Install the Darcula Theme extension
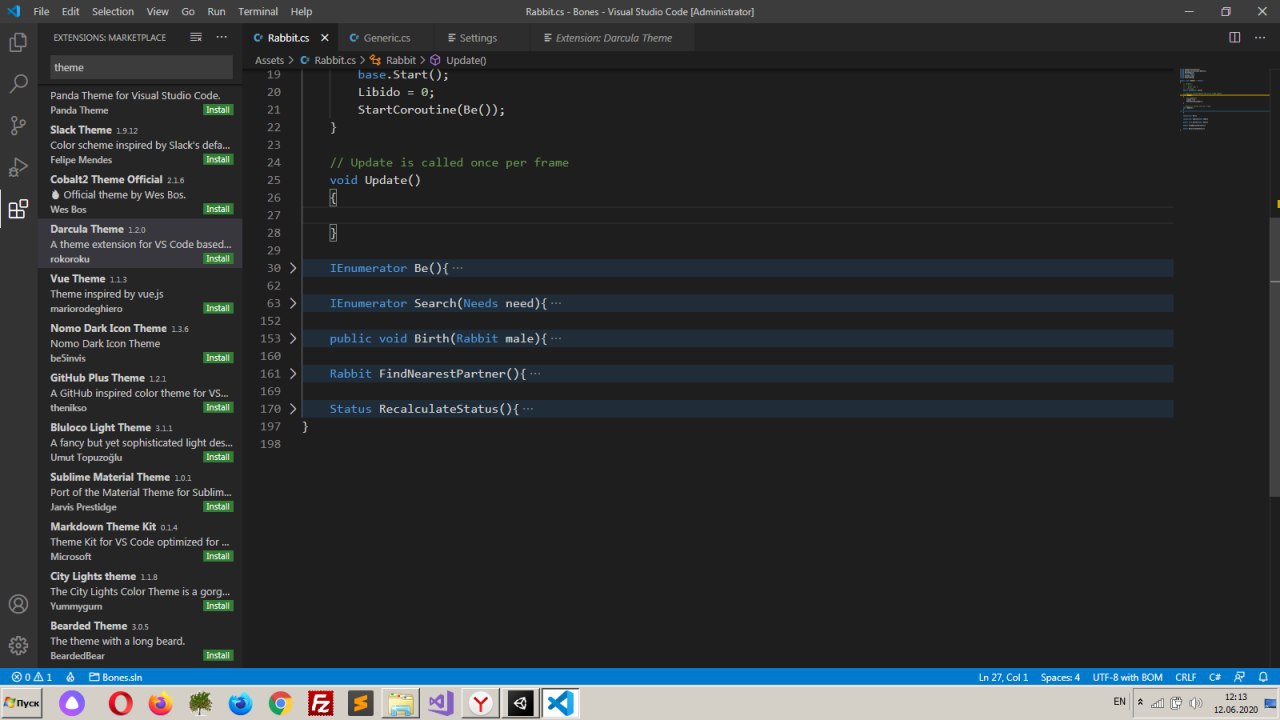 coord(218,259)
